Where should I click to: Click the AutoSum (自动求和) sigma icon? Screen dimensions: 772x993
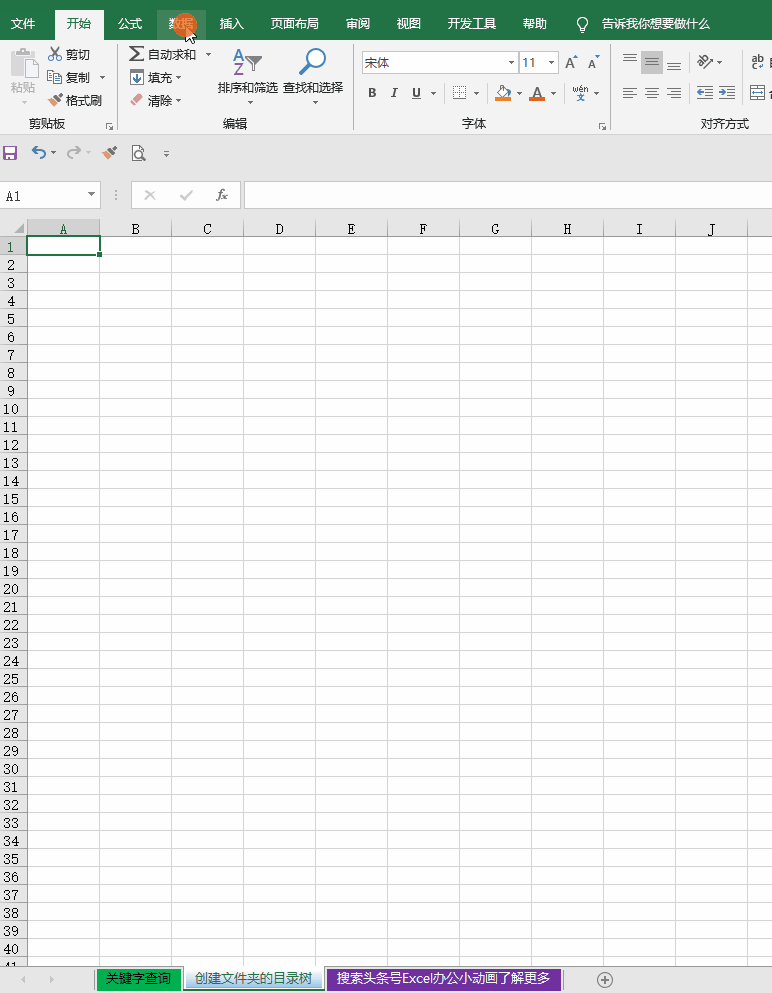click(136, 54)
